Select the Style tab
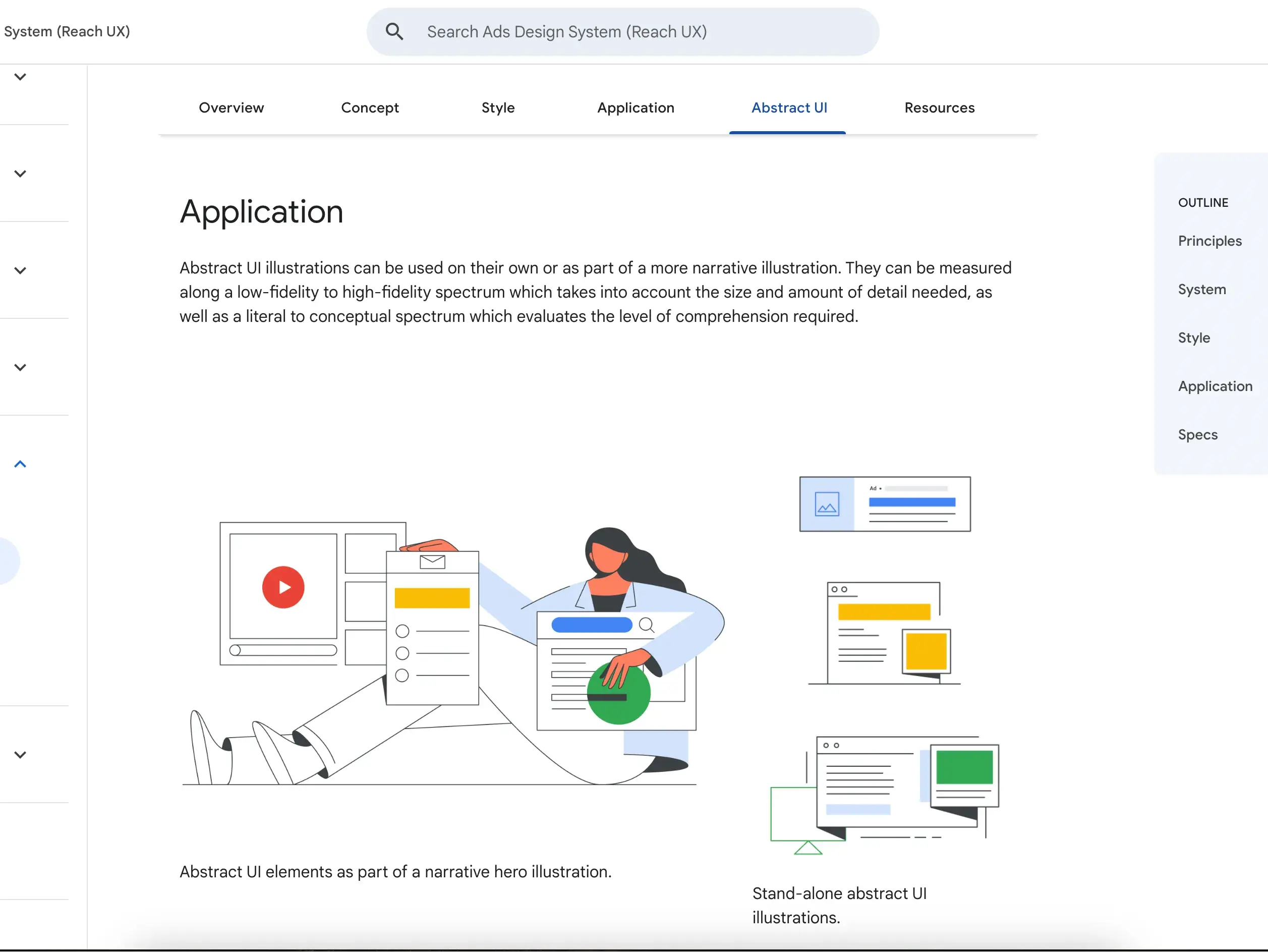1268x952 pixels. point(498,108)
